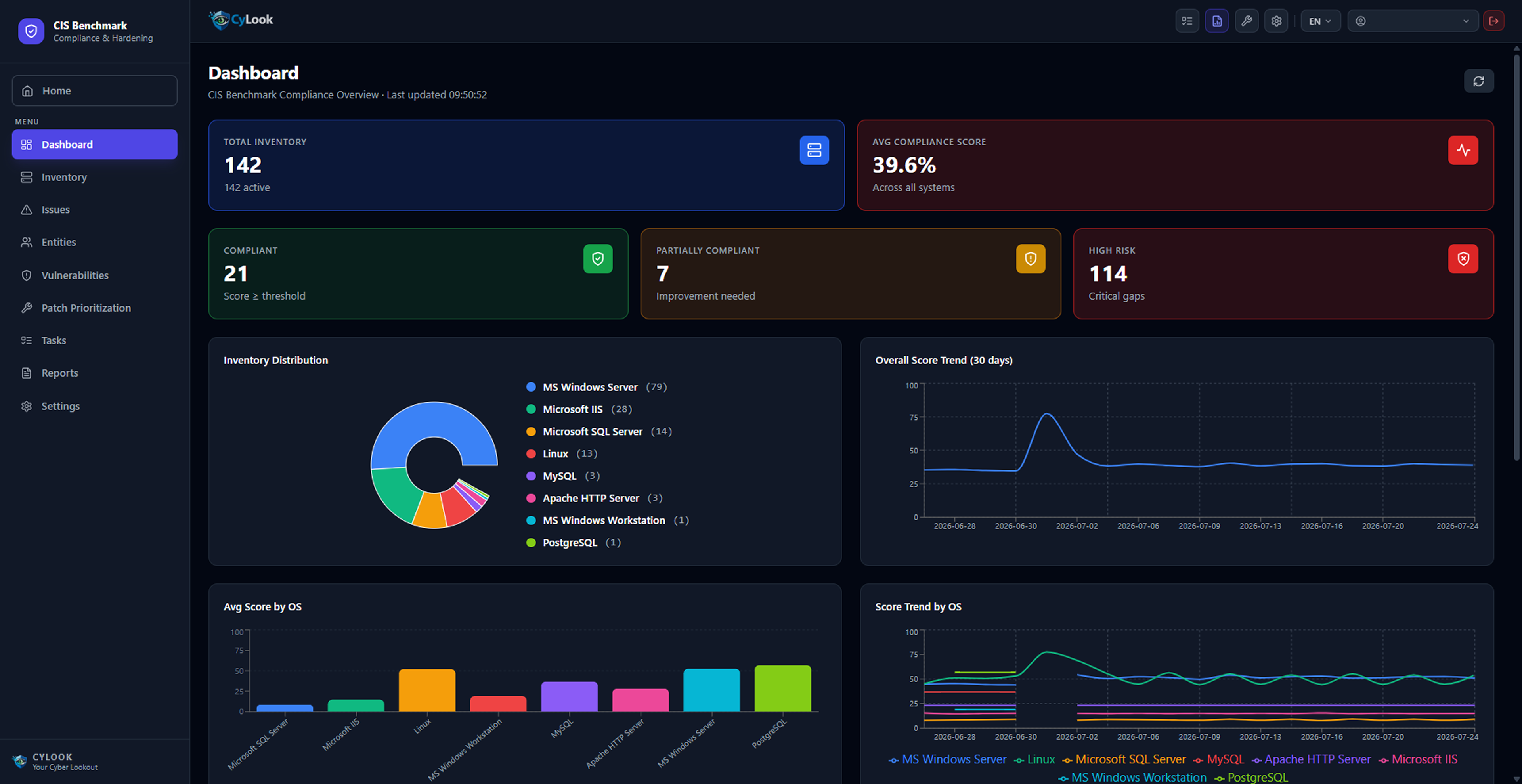Image resolution: width=1522 pixels, height=784 pixels.
Task: Toggle Microsoft IIS series in trend legend
Action: (1418, 760)
